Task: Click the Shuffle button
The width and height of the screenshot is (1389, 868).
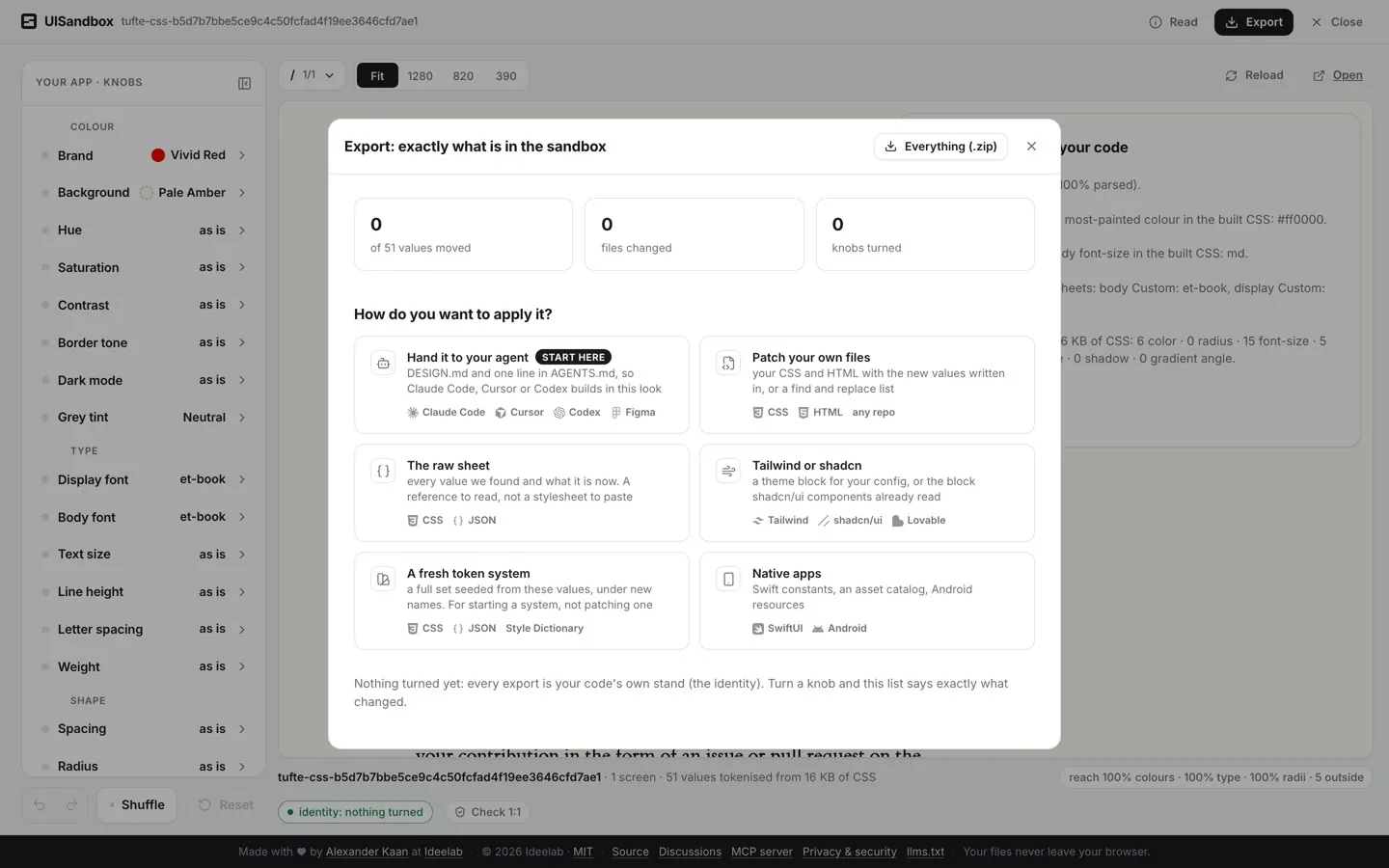Action: (x=137, y=805)
